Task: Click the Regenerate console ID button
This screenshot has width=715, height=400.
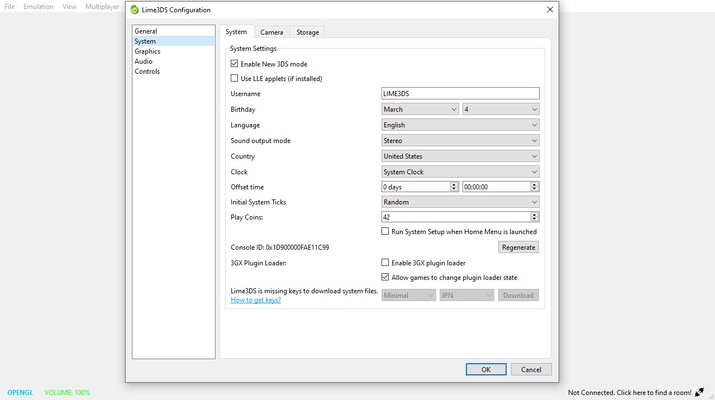Action: point(518,247)
